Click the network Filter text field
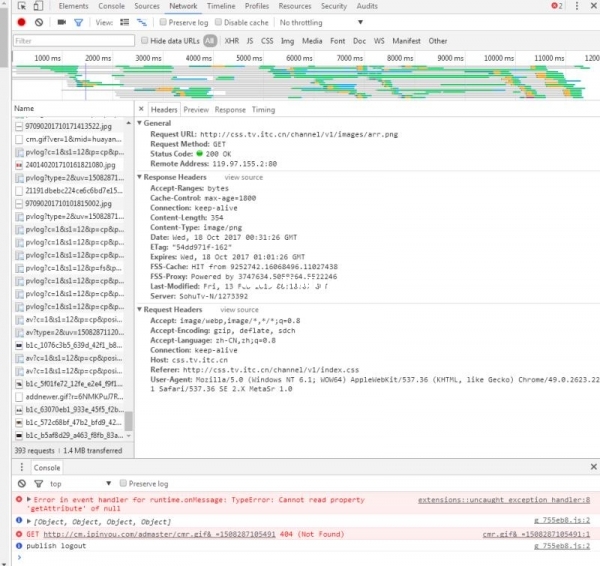Screen dimensions: 600x566 (x=74, y=41)
